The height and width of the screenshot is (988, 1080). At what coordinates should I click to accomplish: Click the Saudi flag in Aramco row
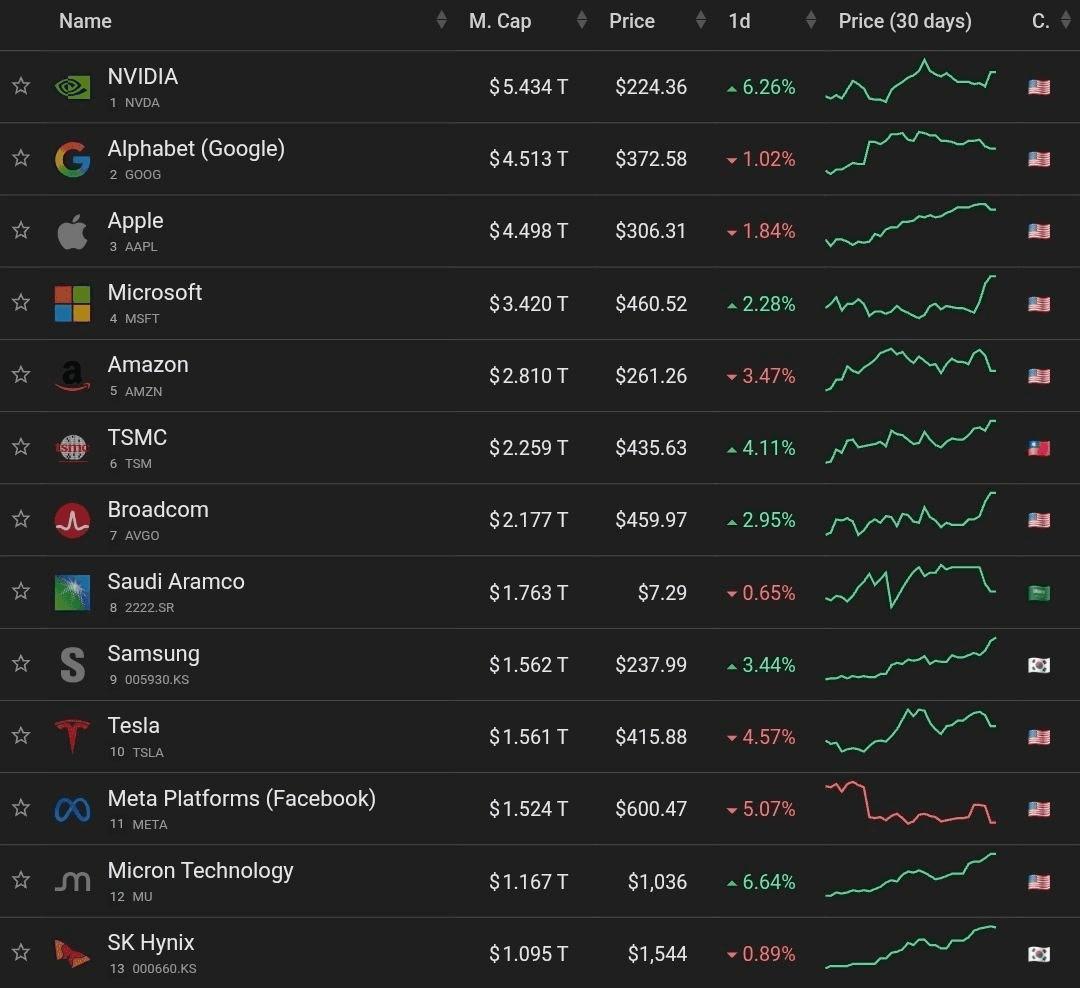[x=1039, y=593]
